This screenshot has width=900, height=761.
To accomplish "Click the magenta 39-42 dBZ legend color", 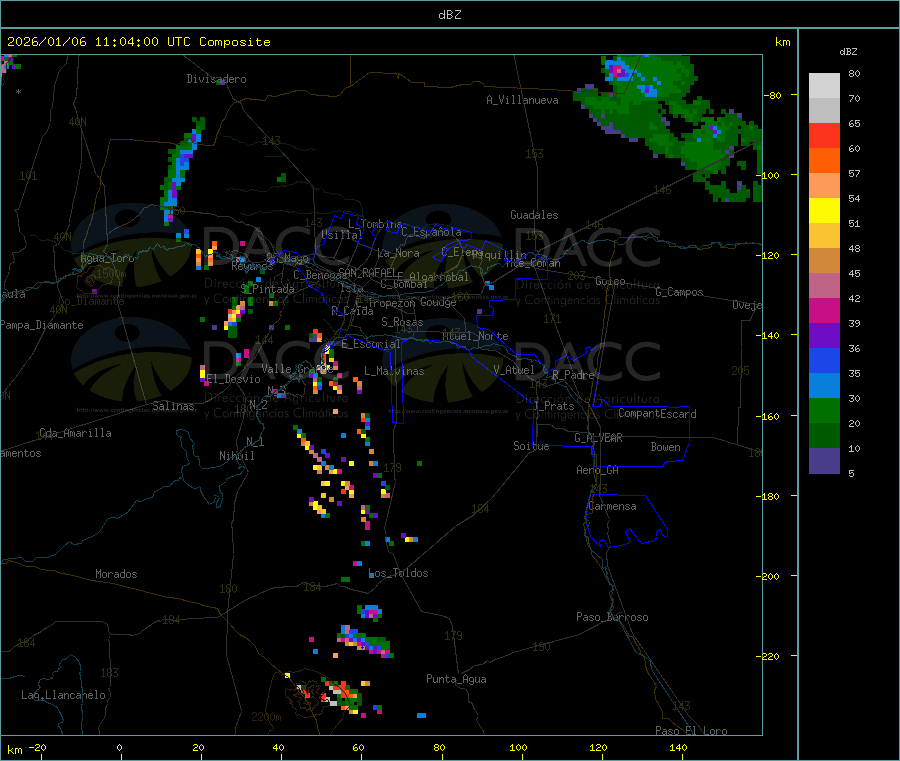I will point(824,310).
